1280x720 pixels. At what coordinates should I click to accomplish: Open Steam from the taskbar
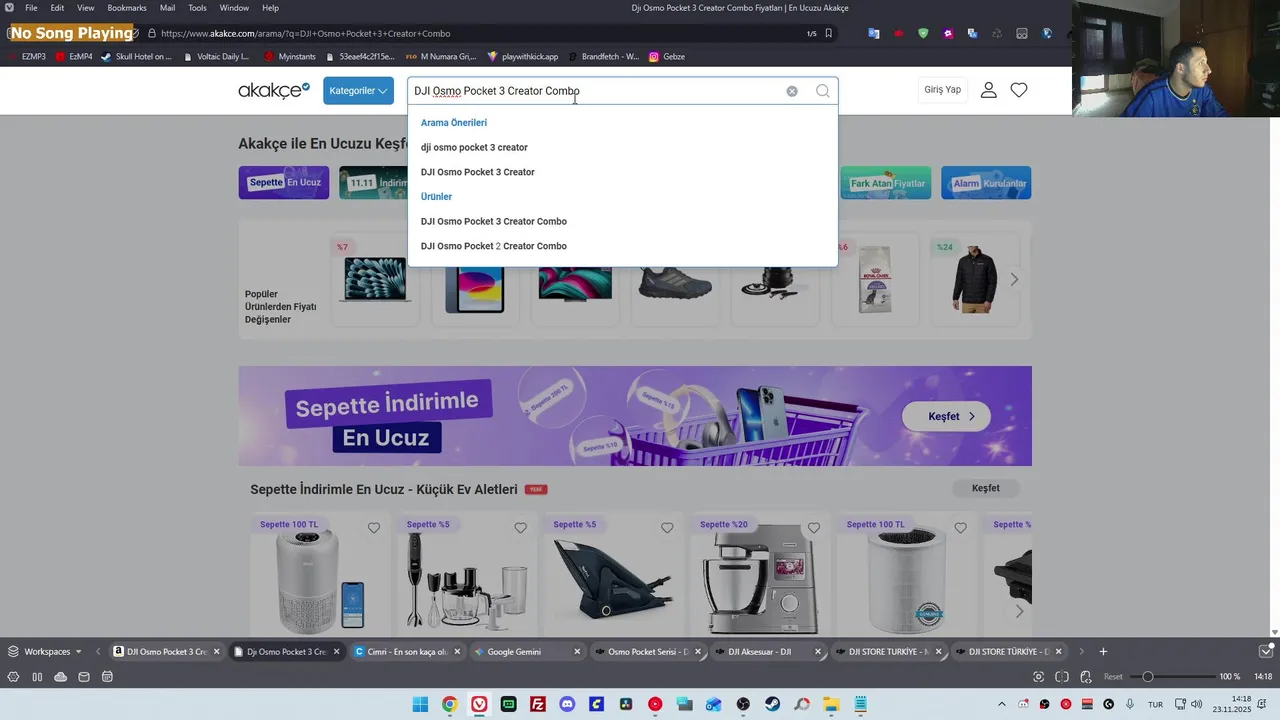pyautogui.click(x=772, y=704)
